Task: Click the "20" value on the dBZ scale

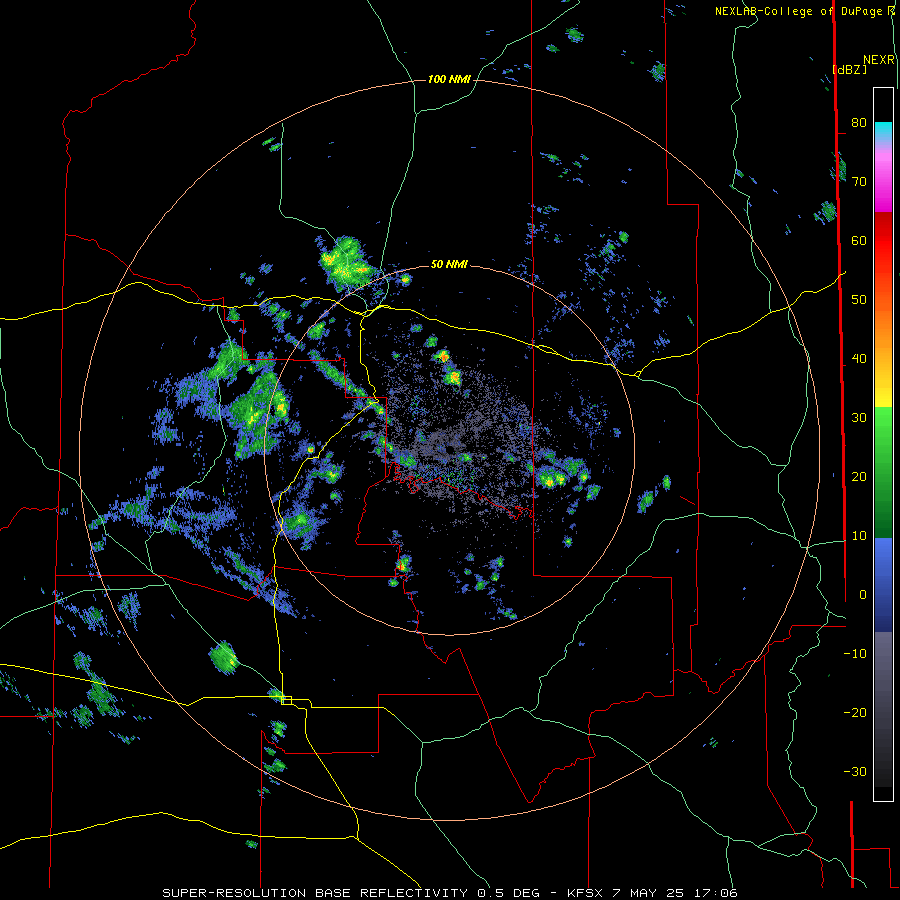Action: pyautogui.click(x=859, y=477)
